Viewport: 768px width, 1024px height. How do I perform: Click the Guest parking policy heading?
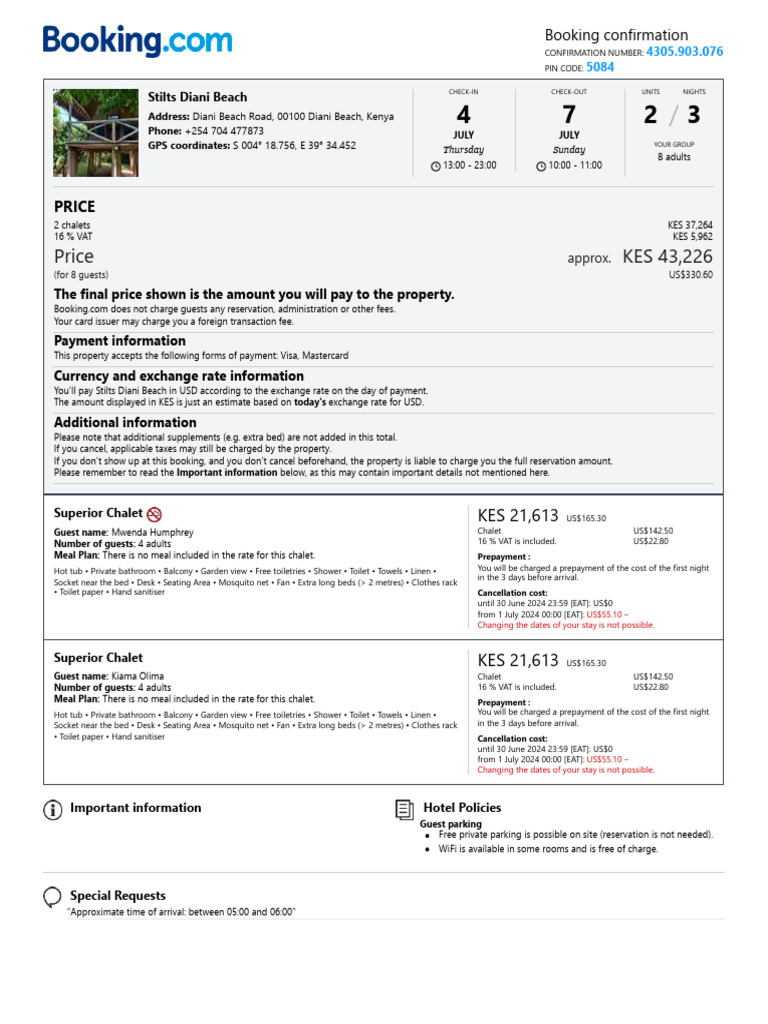point(450,824)
